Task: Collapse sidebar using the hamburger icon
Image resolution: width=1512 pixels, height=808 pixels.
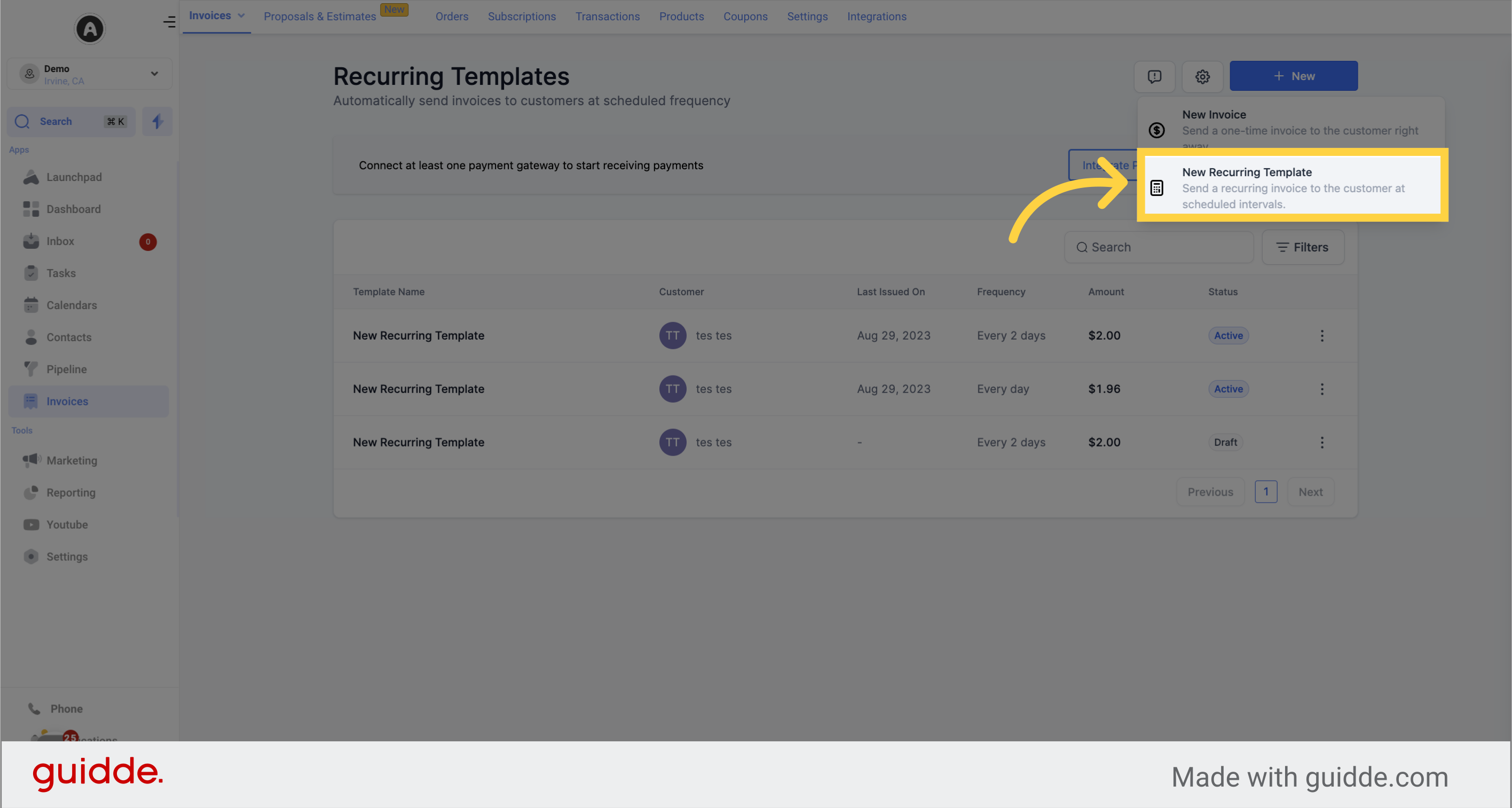Action: tap(169, 22)
